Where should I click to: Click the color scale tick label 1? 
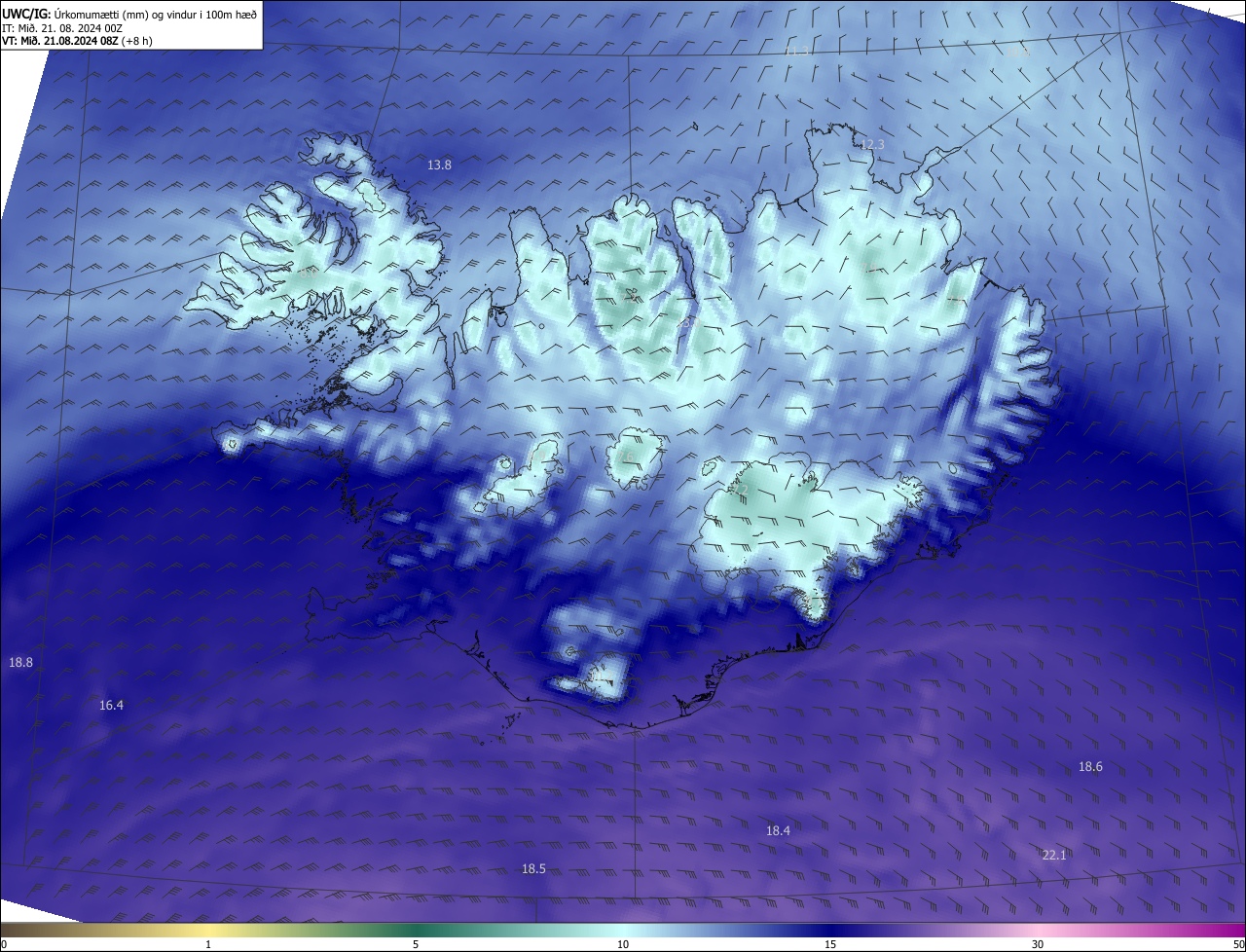208,944
